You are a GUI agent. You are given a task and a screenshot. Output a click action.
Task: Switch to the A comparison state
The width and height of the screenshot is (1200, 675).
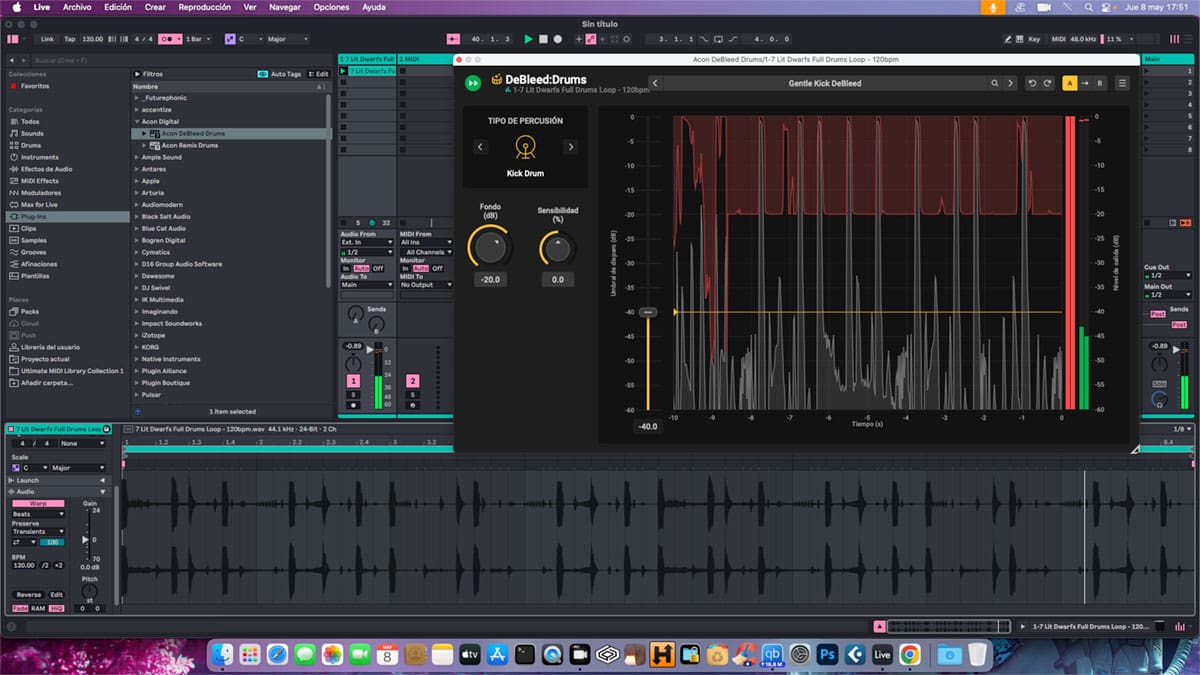pos(1070,83)
